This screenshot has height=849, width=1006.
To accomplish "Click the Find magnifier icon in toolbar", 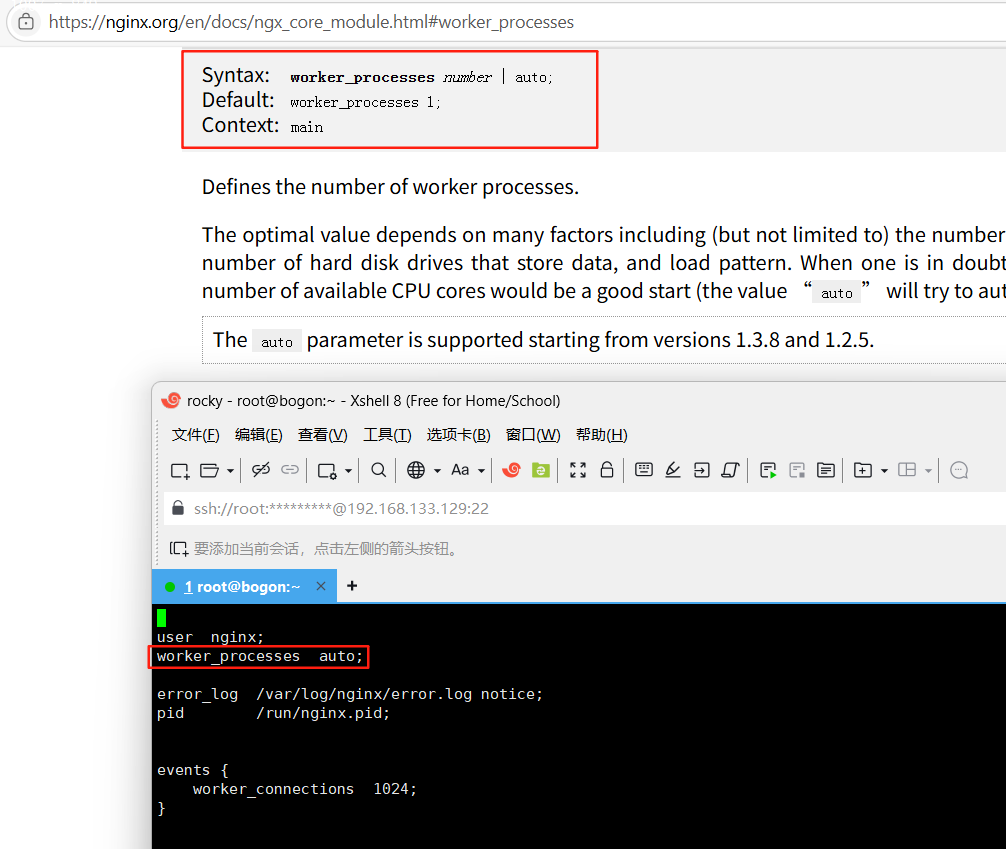I will pyautogui.click(x=379, y=470).
